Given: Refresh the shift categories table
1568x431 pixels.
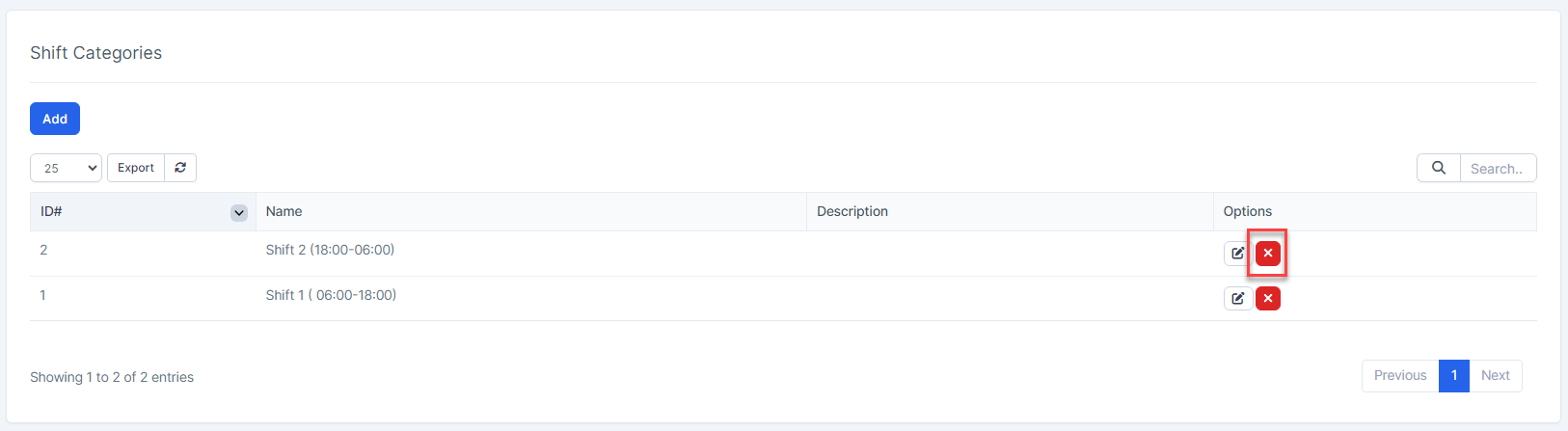Looking at the screenshot, I should pyautogui.click(x=180, y=168).
